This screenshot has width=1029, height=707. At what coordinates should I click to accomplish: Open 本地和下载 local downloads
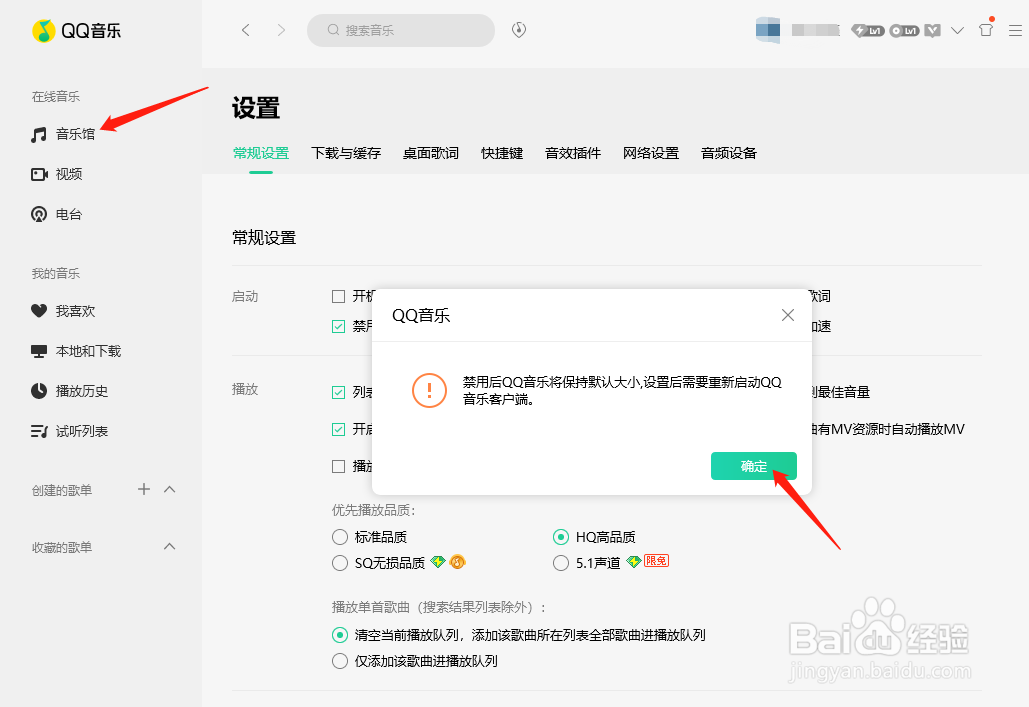[x=79, y=350]
